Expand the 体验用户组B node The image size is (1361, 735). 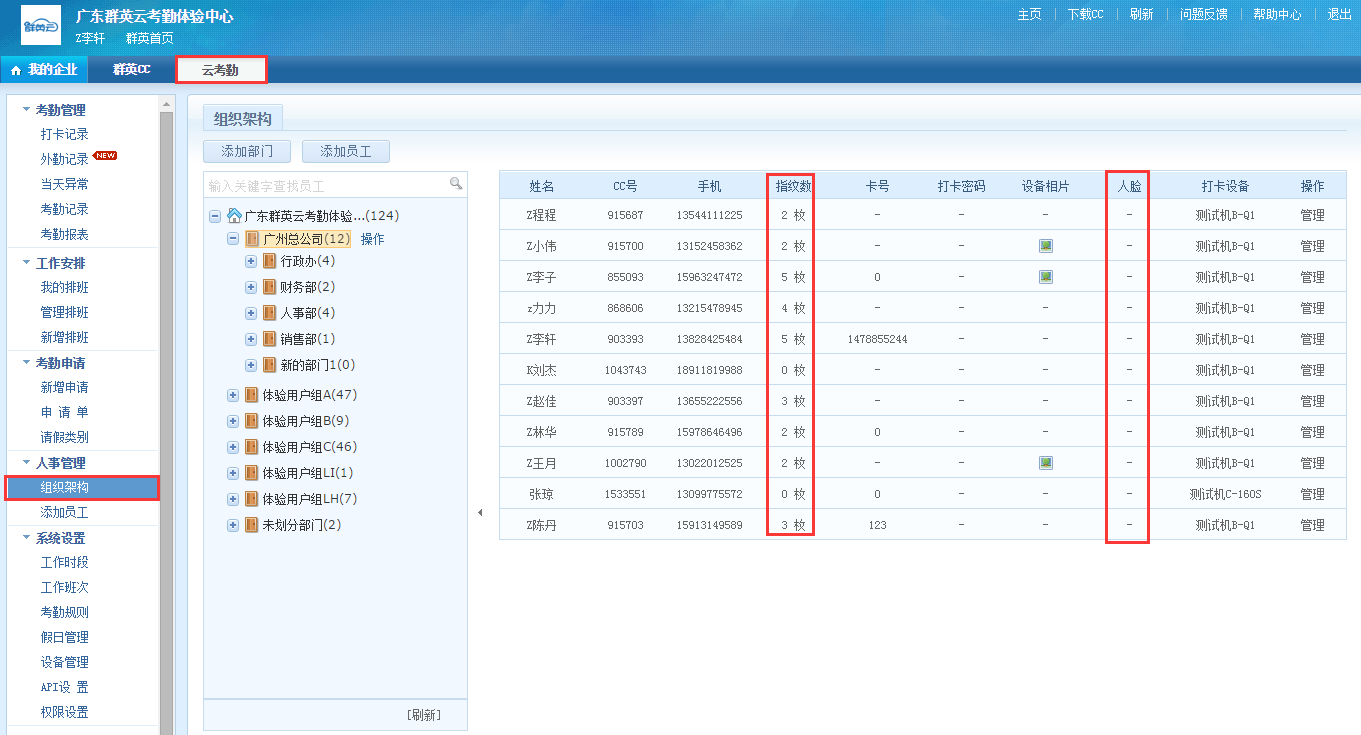233,421
